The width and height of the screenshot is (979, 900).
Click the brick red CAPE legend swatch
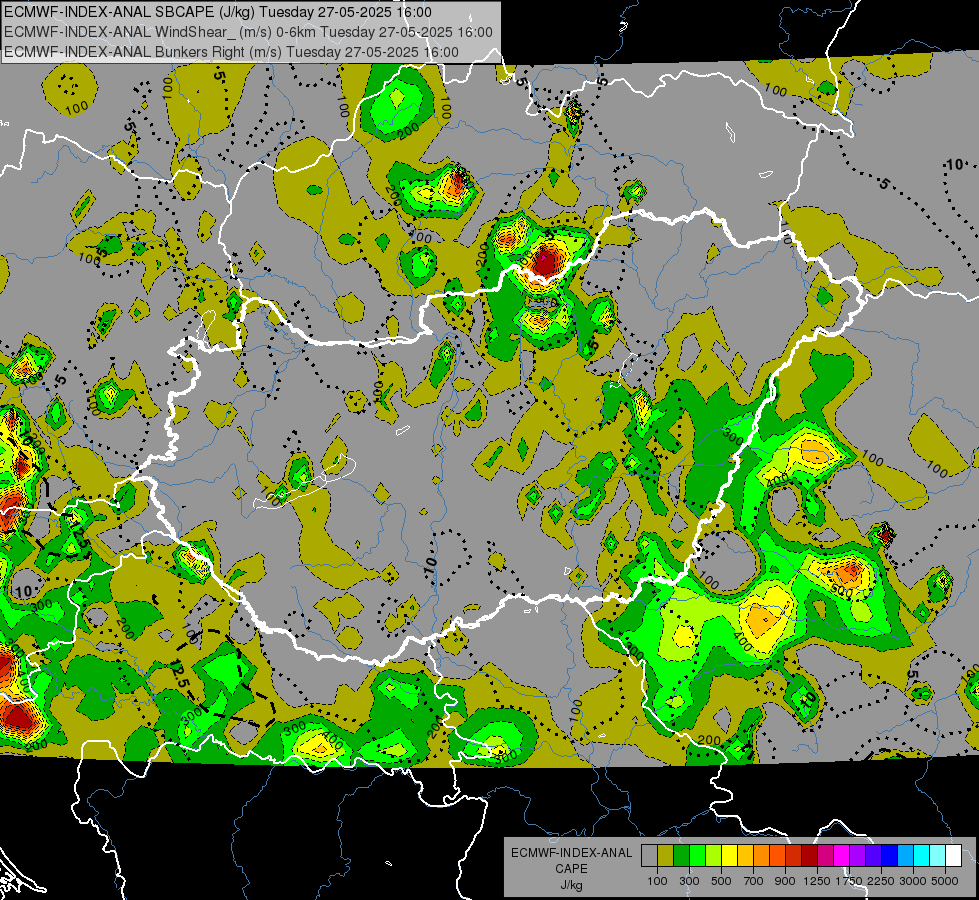coord(794,856)
